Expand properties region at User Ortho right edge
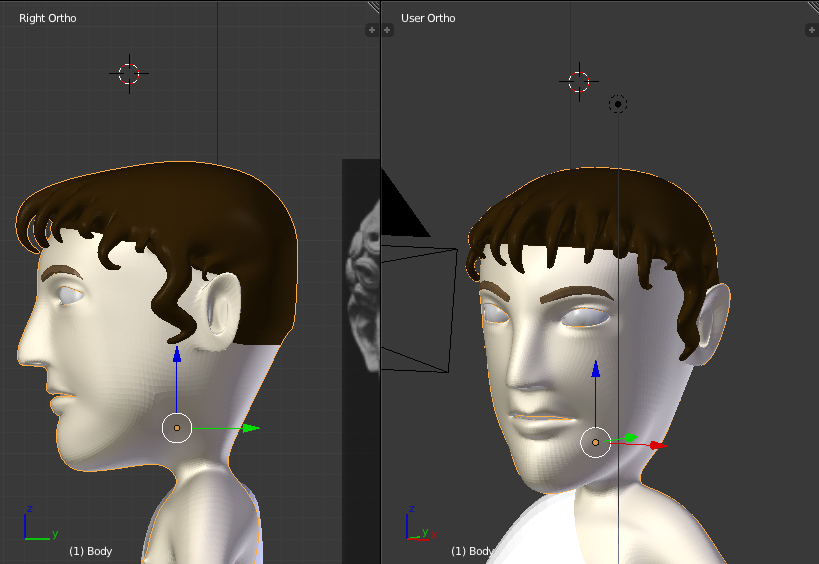 (x=811, y=30)
